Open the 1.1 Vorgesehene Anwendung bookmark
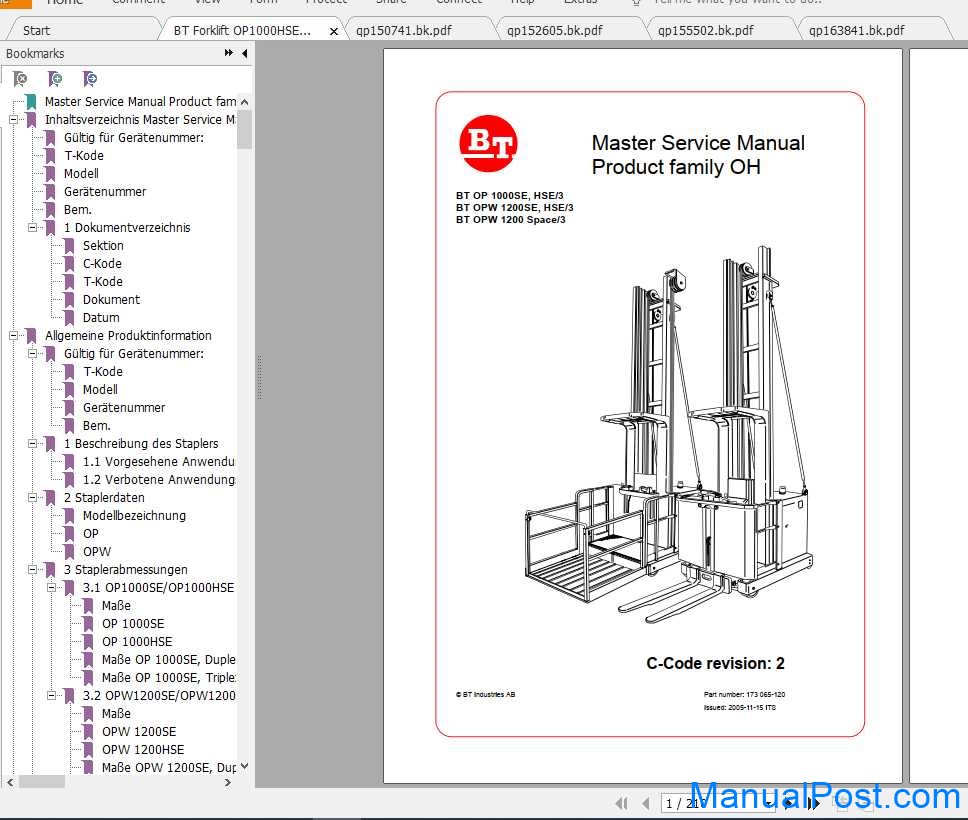 tap(159, 461)
